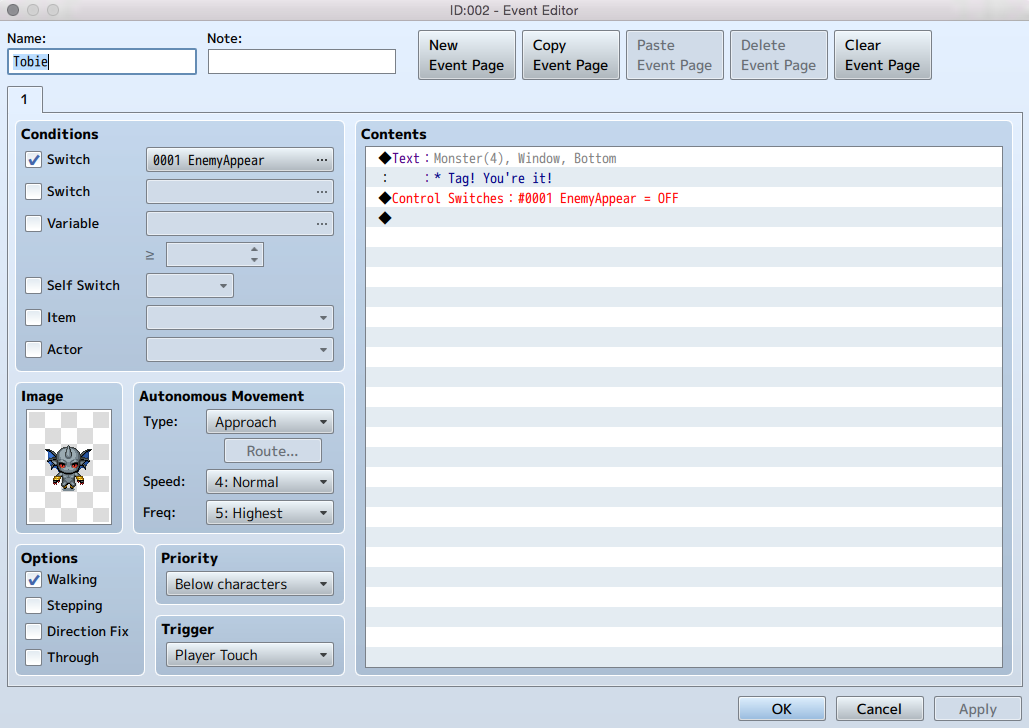Create a New Event Page
This screenshot has width=1029, height=728.
click(x=467, y=55)
